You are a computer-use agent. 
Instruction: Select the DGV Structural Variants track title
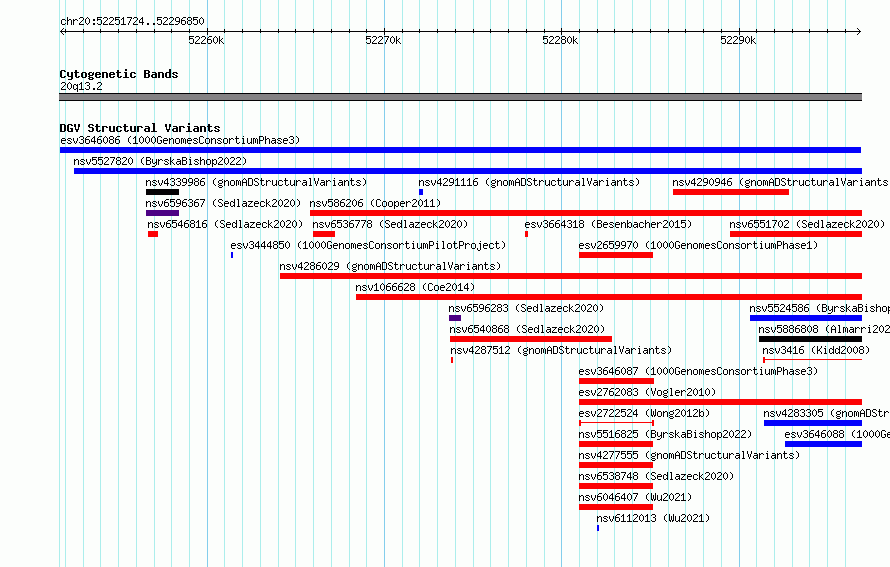point(140,128)
